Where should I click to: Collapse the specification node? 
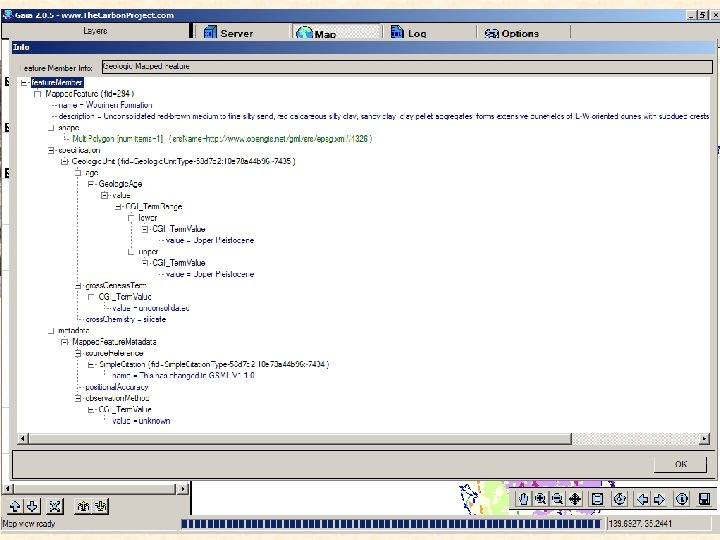(51, 150)
